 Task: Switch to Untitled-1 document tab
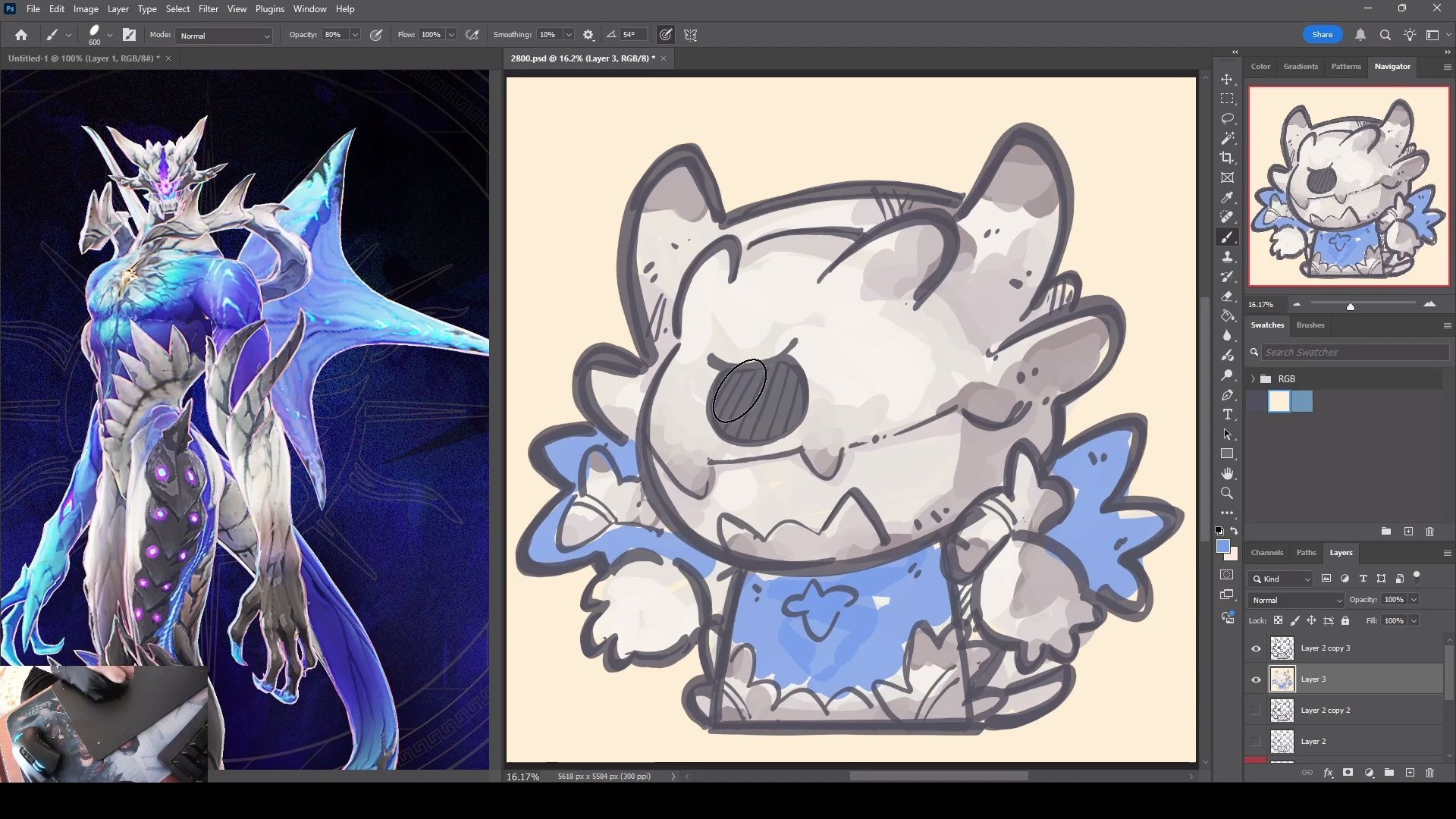84,58
